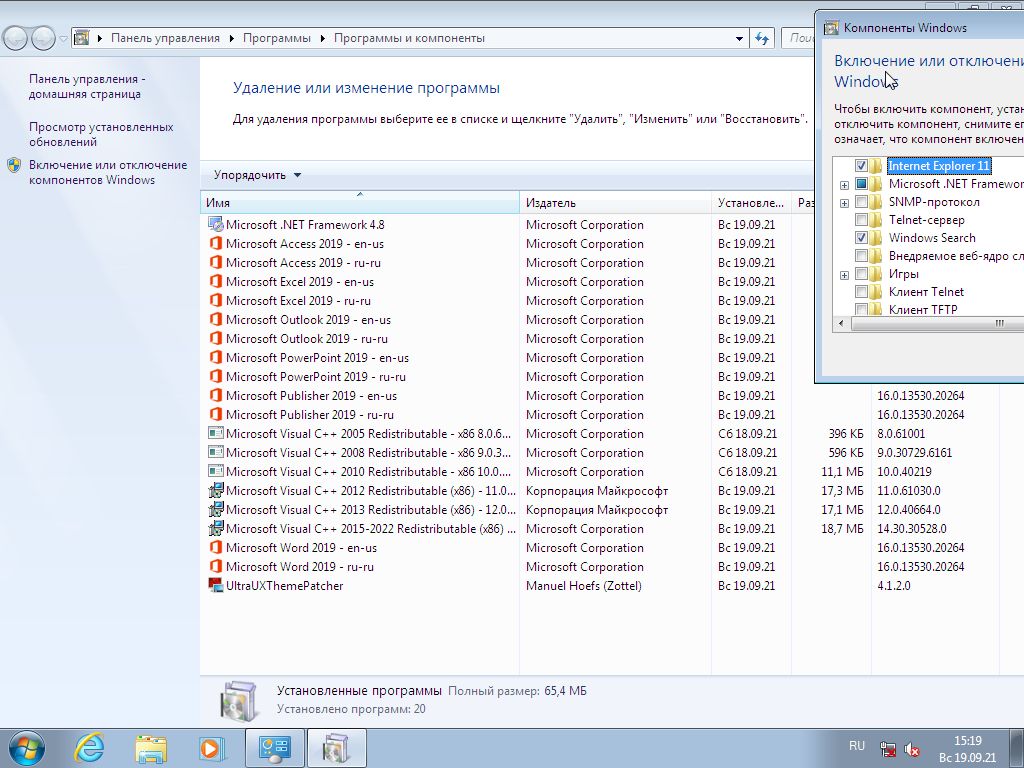Click the Office icon of Microsoft Publisher 2019 - en-us
The image size is (1024, 768).
(x=216, y=395)
